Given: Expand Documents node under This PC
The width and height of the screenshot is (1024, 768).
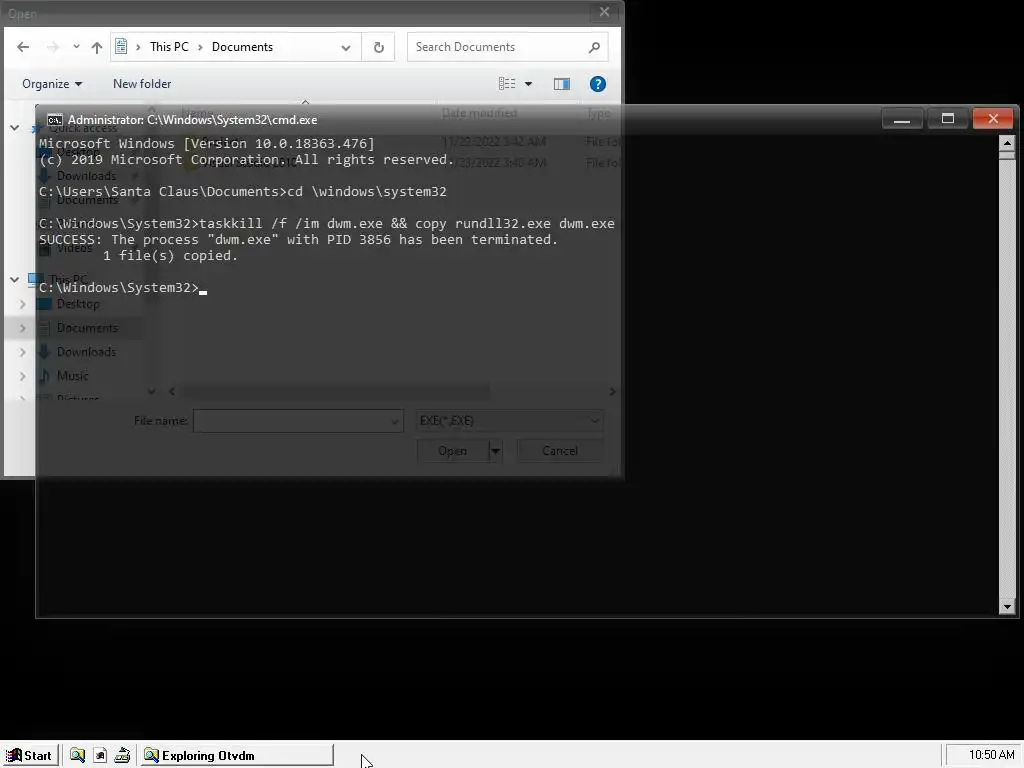Looking at the screenshot, I should pyautogui.click(x=22, y=328).
